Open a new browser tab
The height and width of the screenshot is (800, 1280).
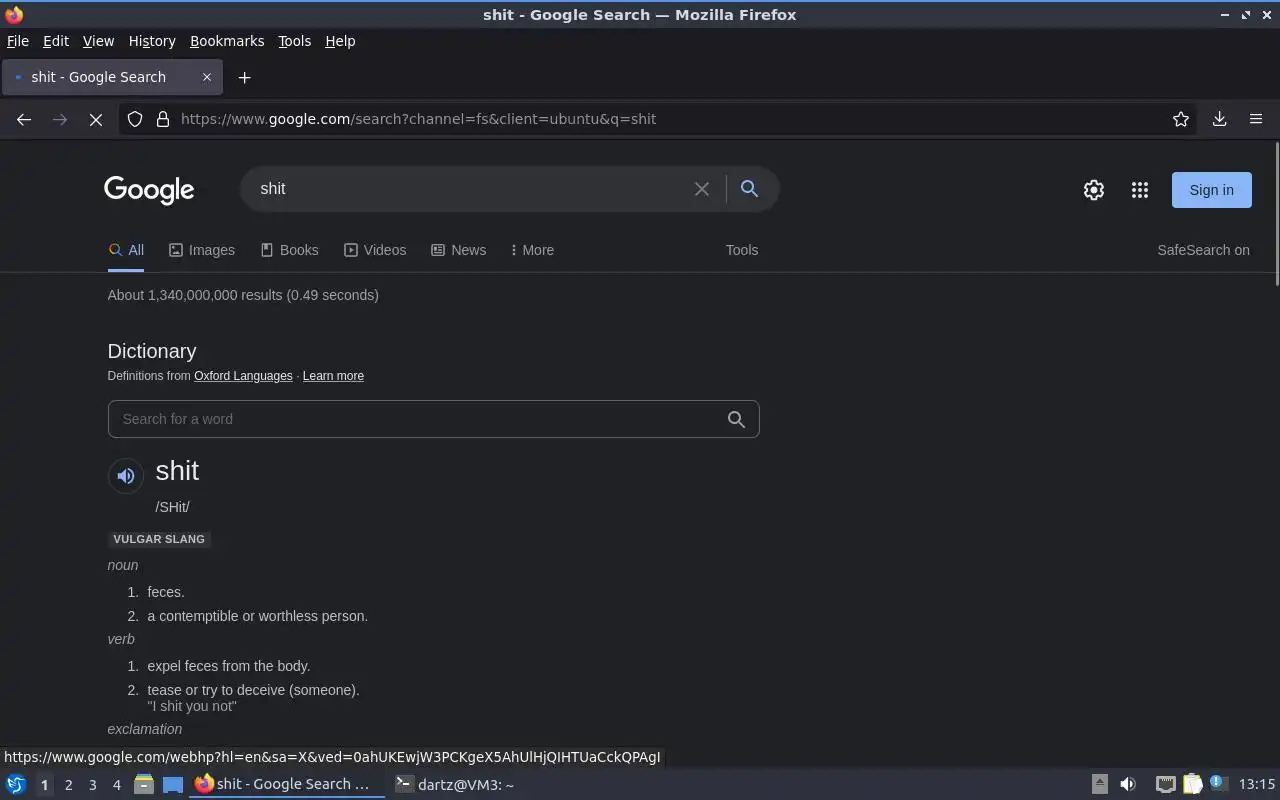244,77
